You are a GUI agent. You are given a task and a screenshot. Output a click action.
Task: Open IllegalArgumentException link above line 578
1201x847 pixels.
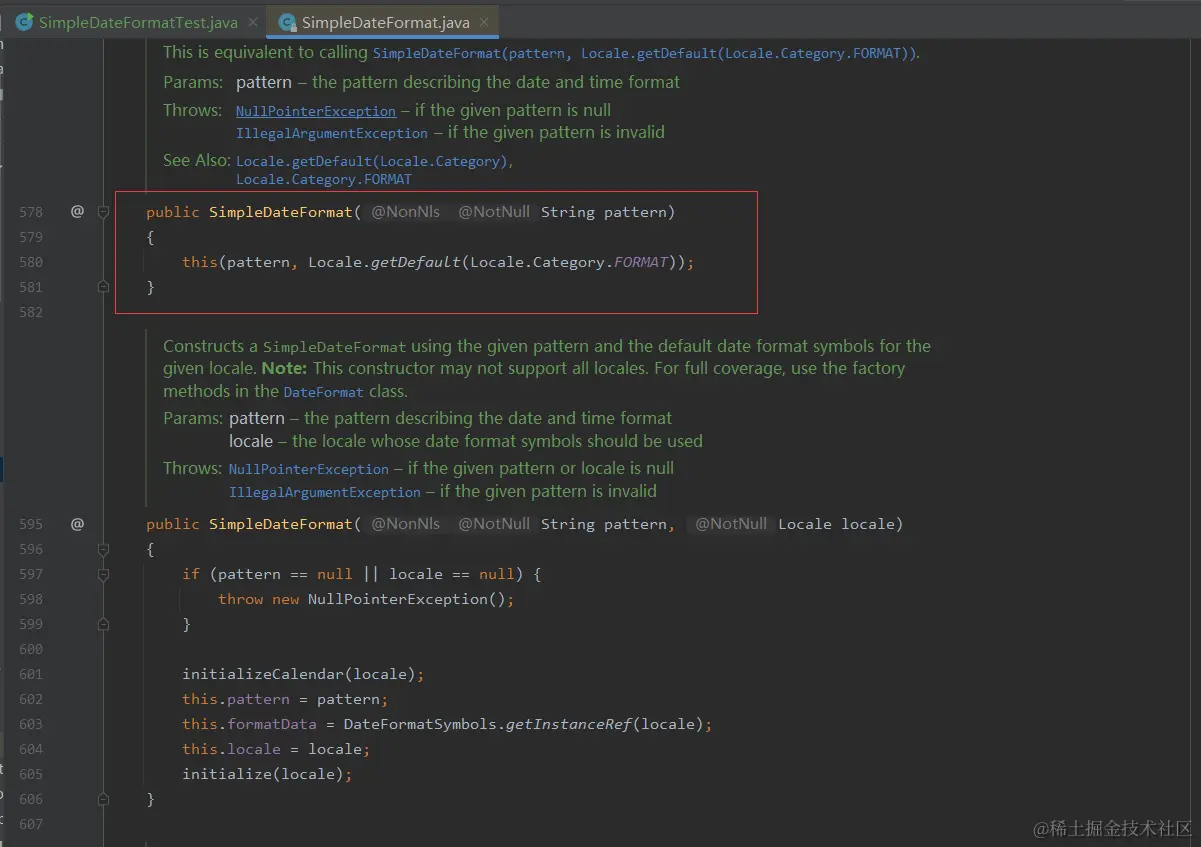pyautogui.click(x=332, y=133)
